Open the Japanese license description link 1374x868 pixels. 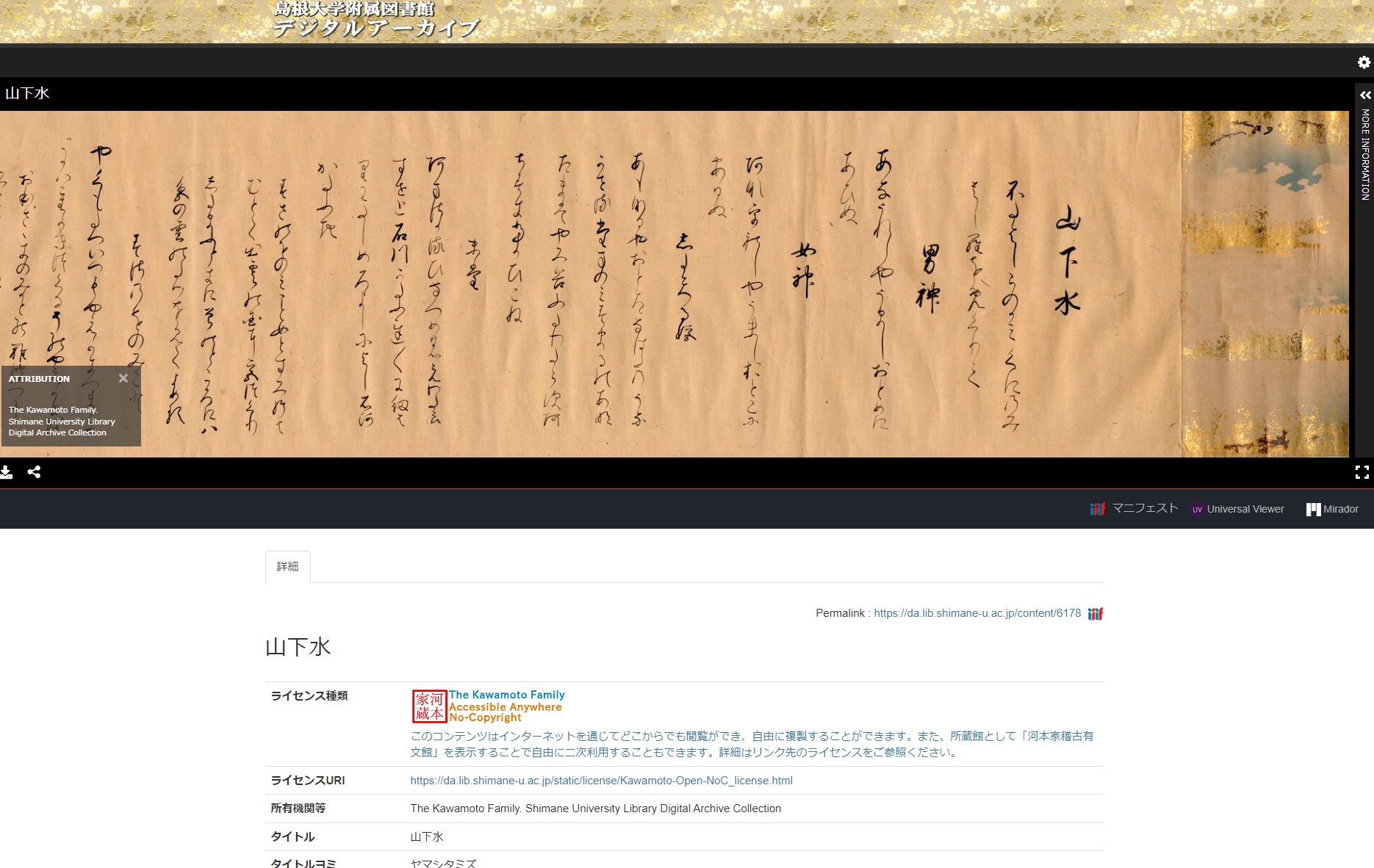point(752,744)
